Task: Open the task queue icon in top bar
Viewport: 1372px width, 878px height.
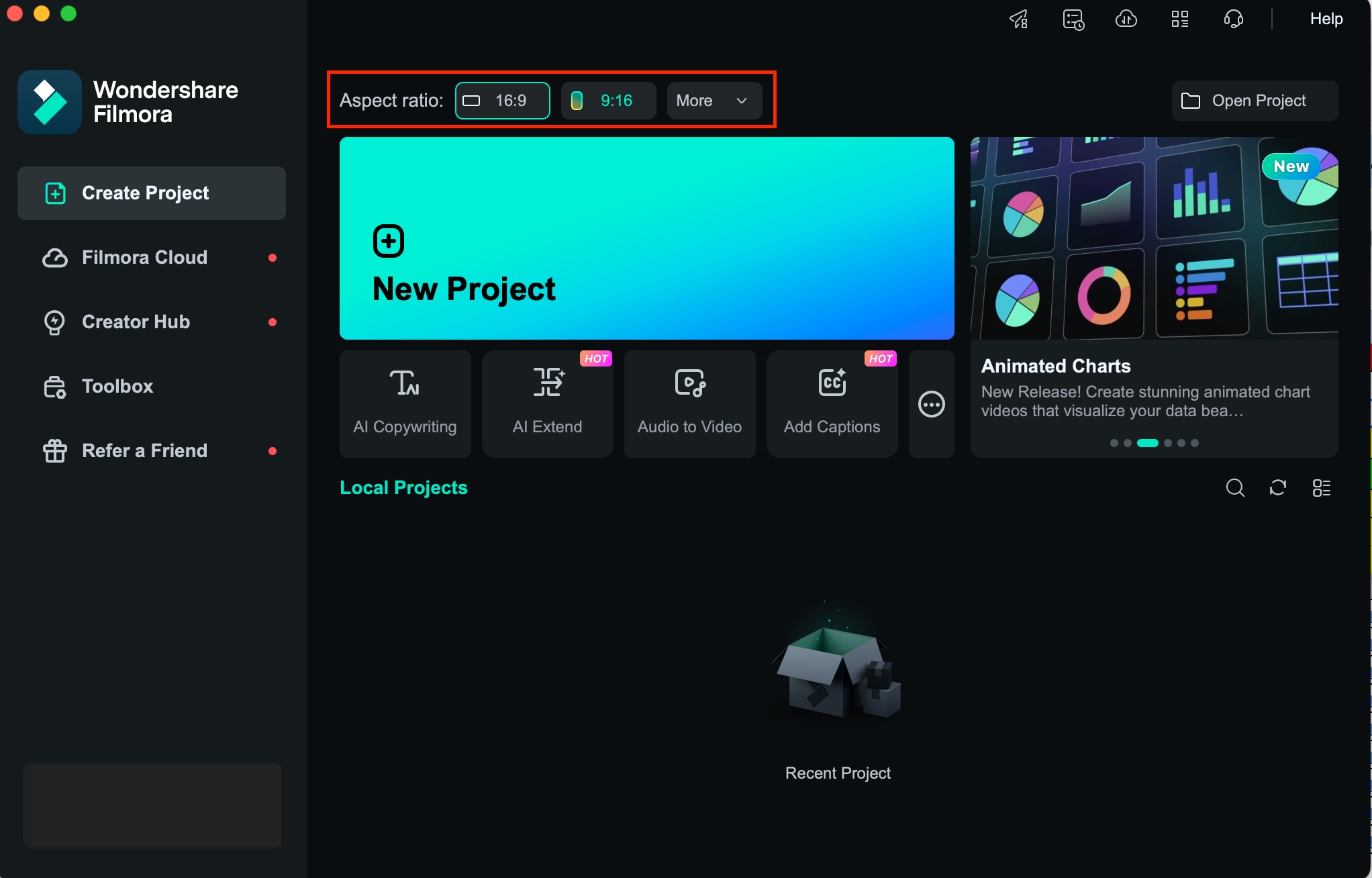Action: click(x=1072, y=19)
